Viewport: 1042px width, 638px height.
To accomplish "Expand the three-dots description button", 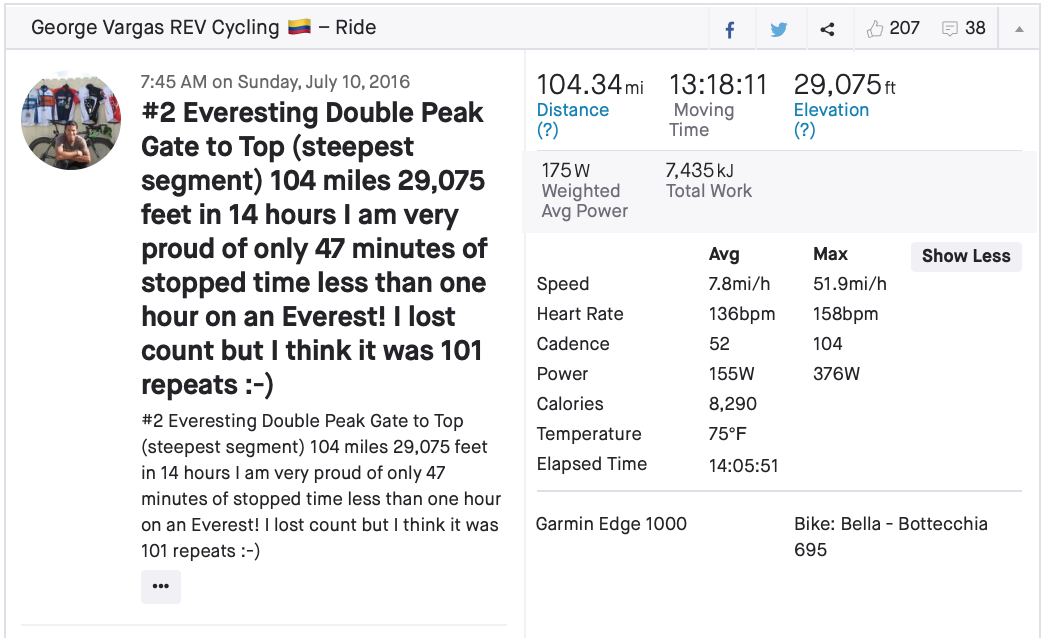I will tap(161, 586).
